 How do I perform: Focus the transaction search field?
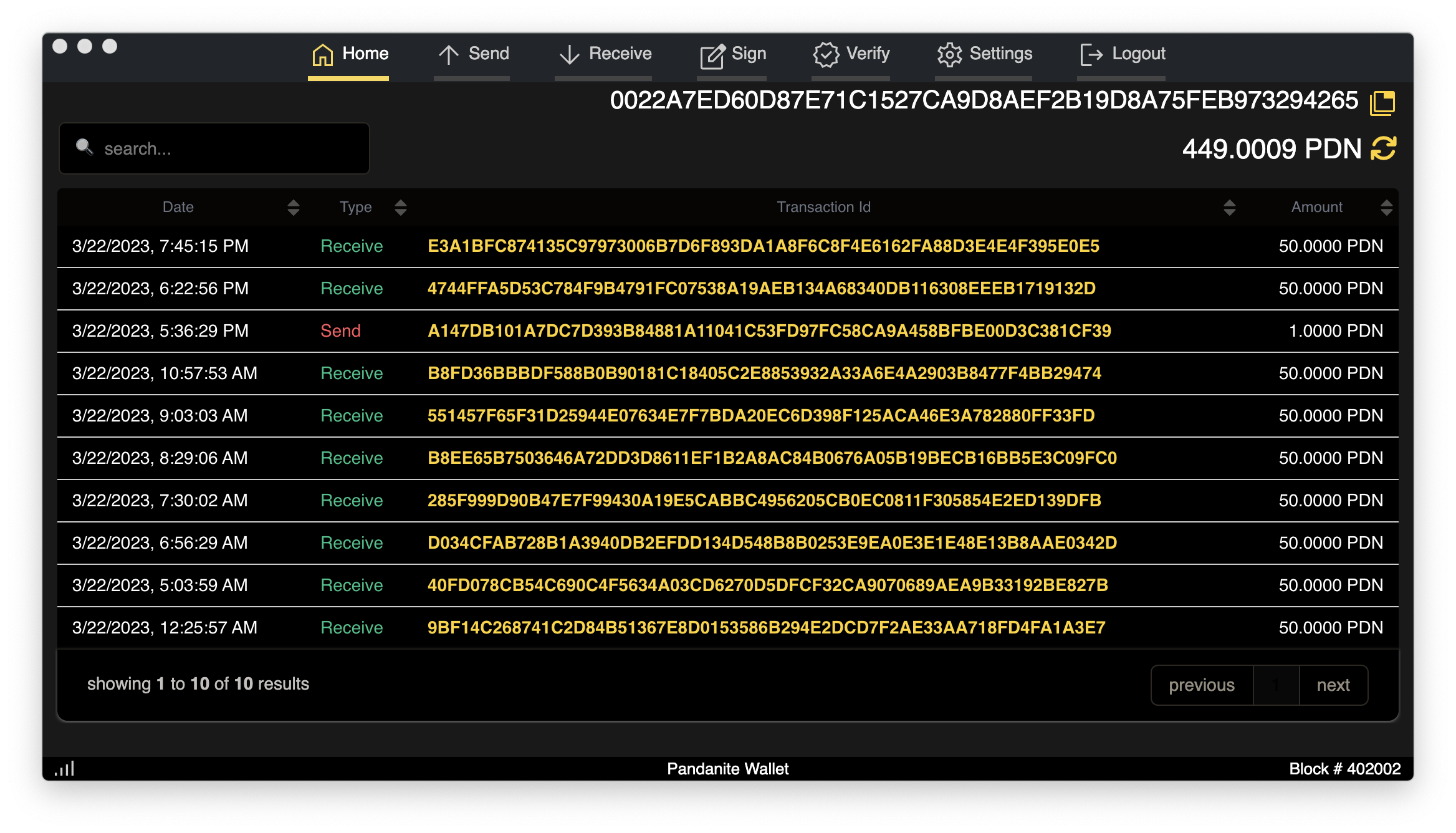coord(224,149)
